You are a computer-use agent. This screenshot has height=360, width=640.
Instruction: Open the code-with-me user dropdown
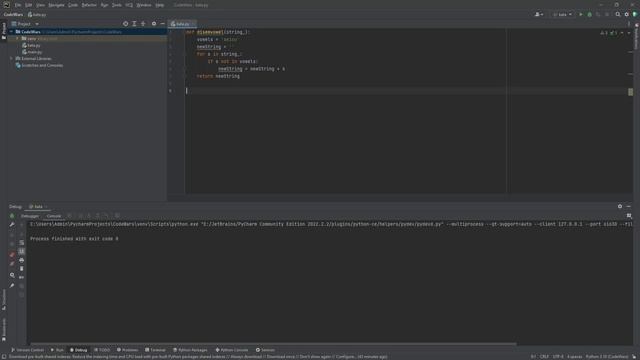coord(539,14)
